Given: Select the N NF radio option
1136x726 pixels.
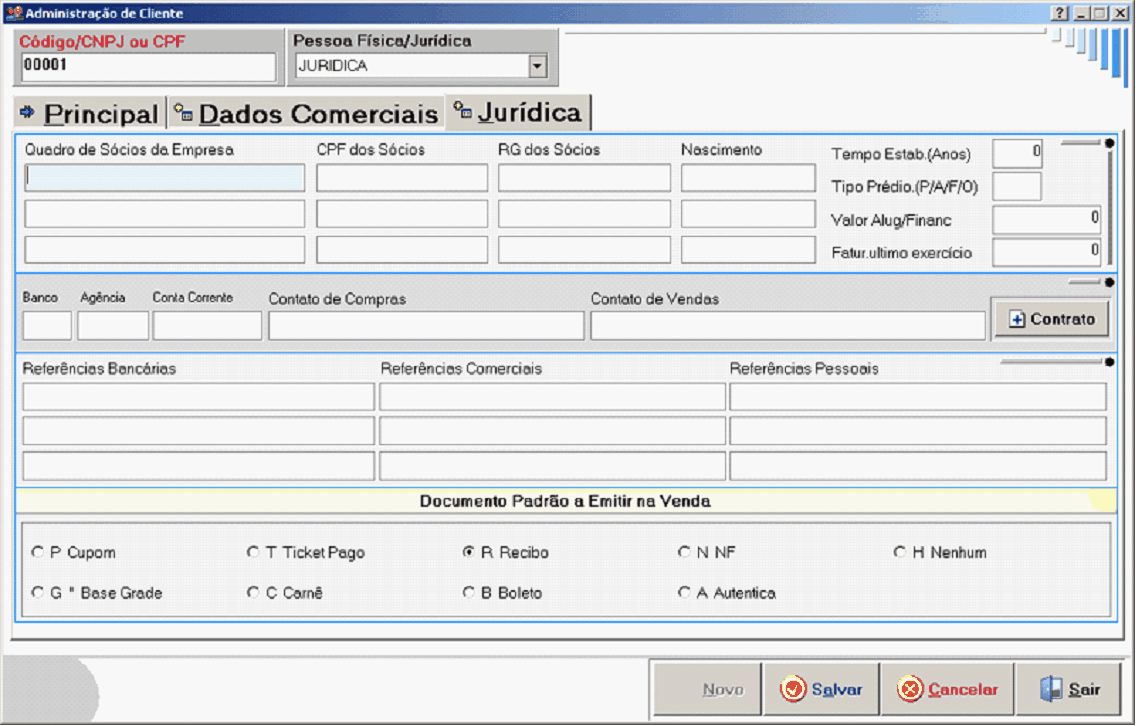Looking at the screenshot, I should tap(684, 552).
